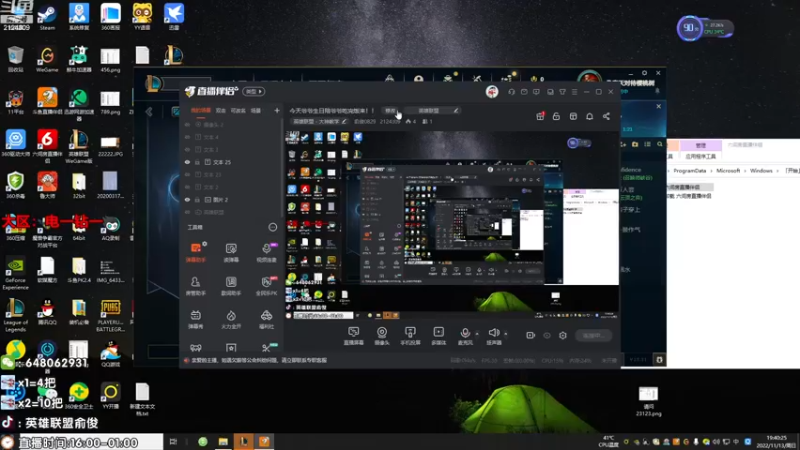
Task: Add a 直播屏幕 screen capture source
Action: click(x=354, y=336)
